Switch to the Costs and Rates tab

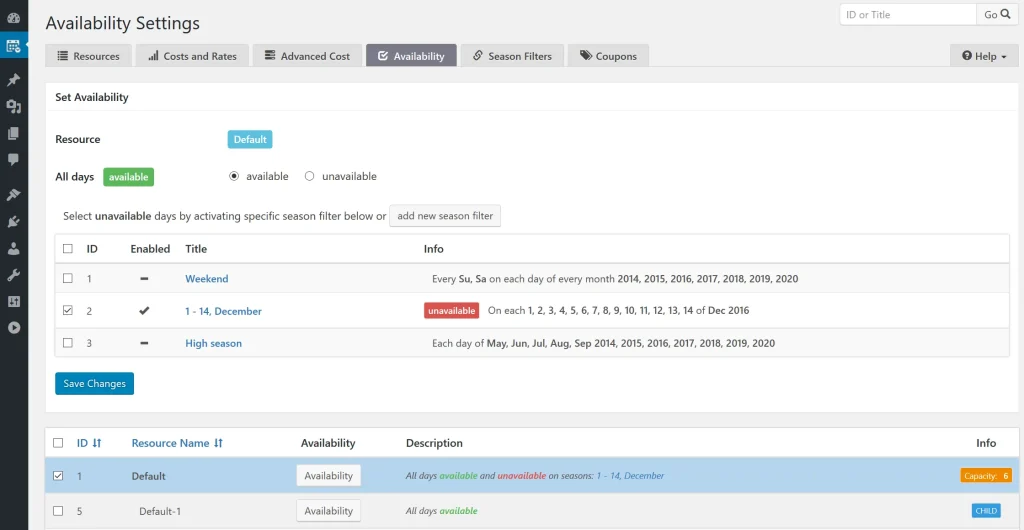click(193, 56)
